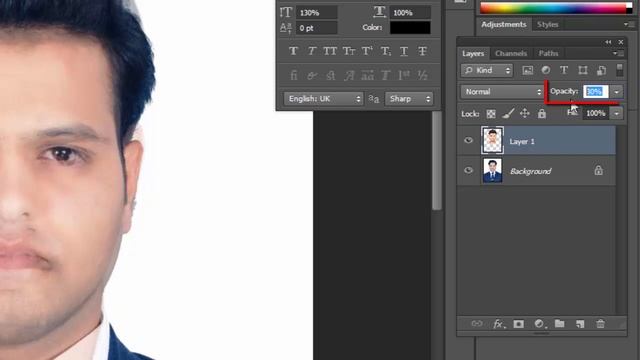The width and height of the screenshot is (640, 360).
Task: Switch to the Layers tab
Action: [473, 53]
